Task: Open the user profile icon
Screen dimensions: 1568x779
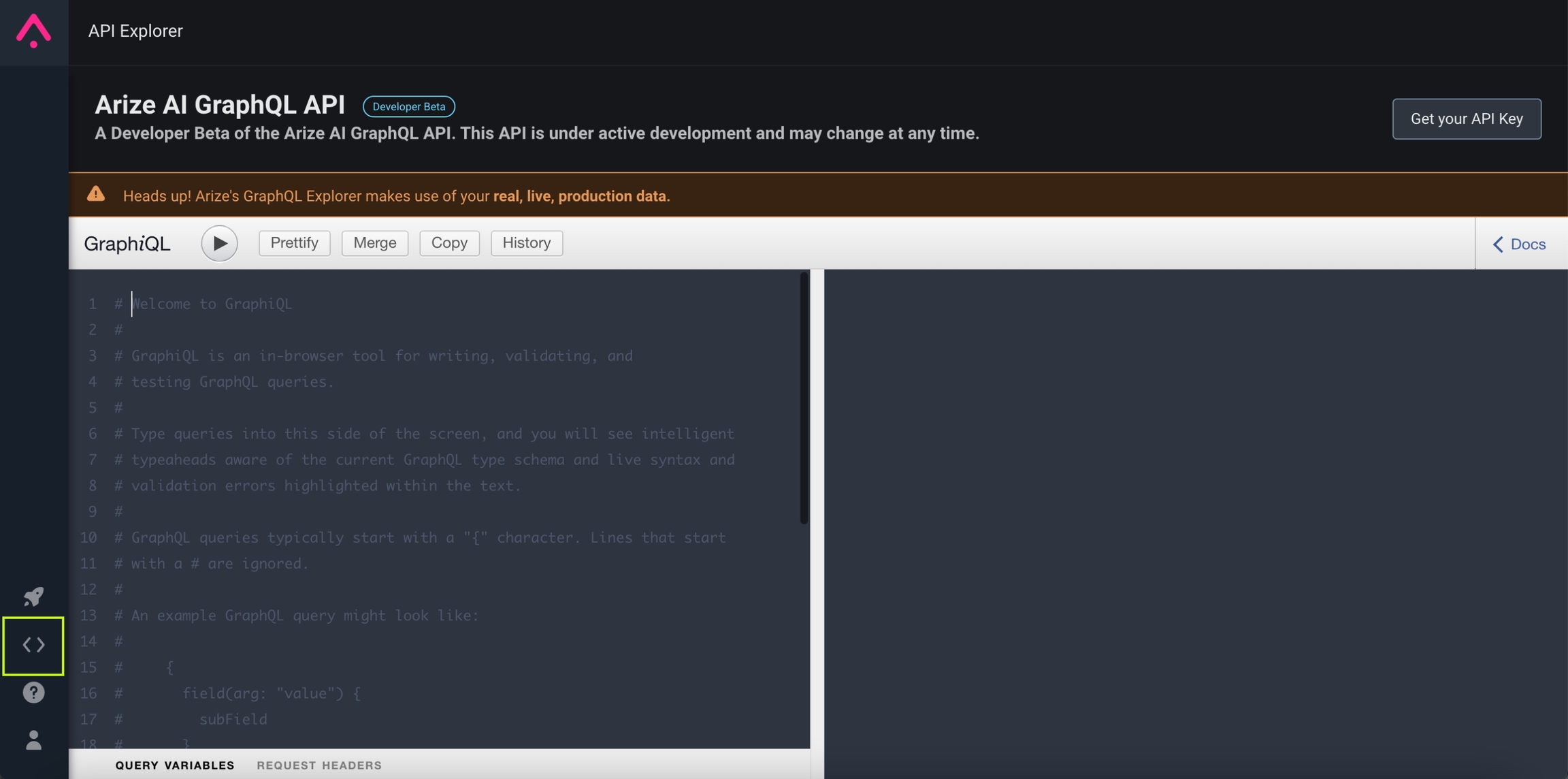Action: click(33, 740)
